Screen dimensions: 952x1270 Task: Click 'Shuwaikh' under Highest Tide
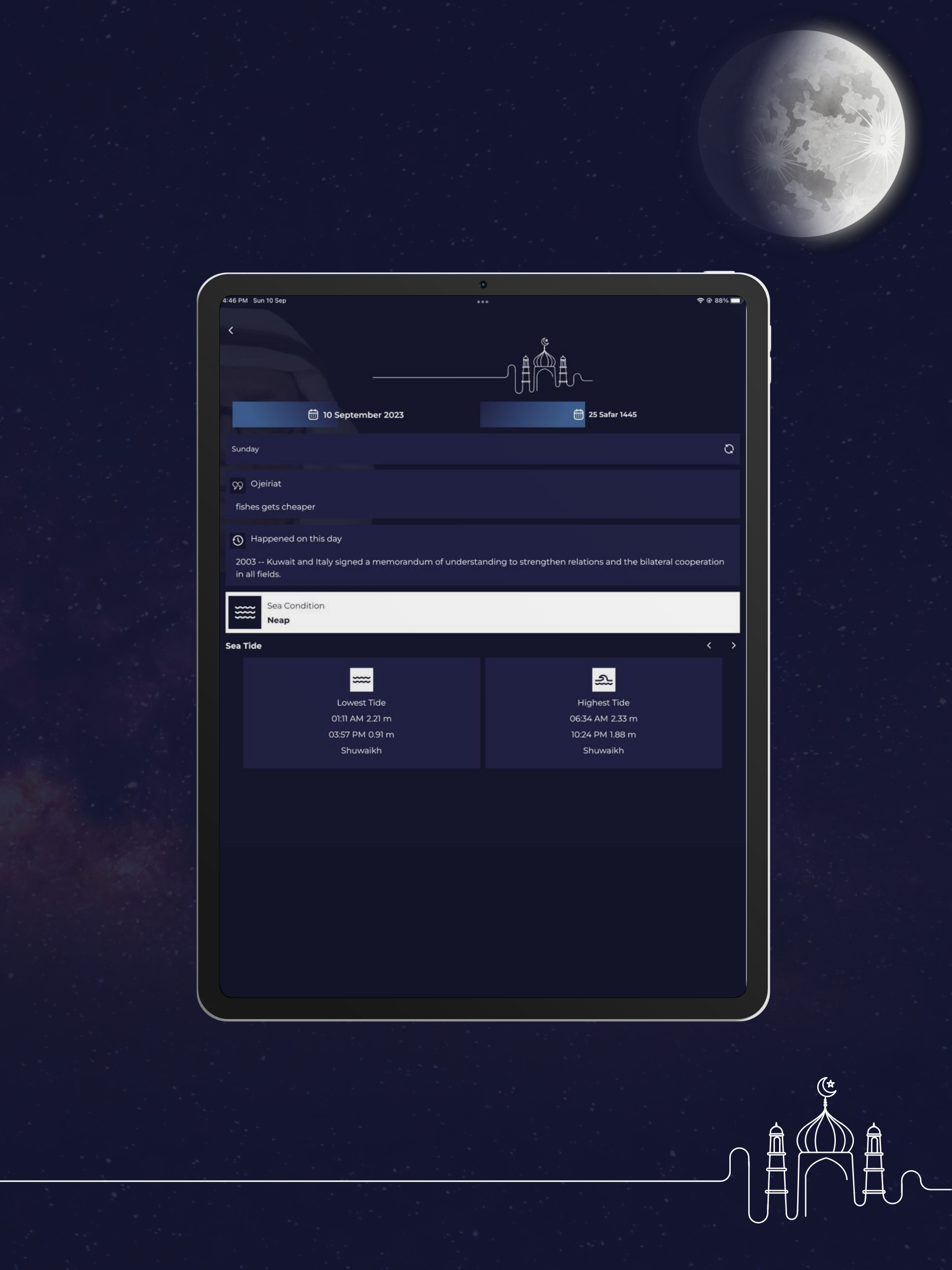[x=603, y=750]
